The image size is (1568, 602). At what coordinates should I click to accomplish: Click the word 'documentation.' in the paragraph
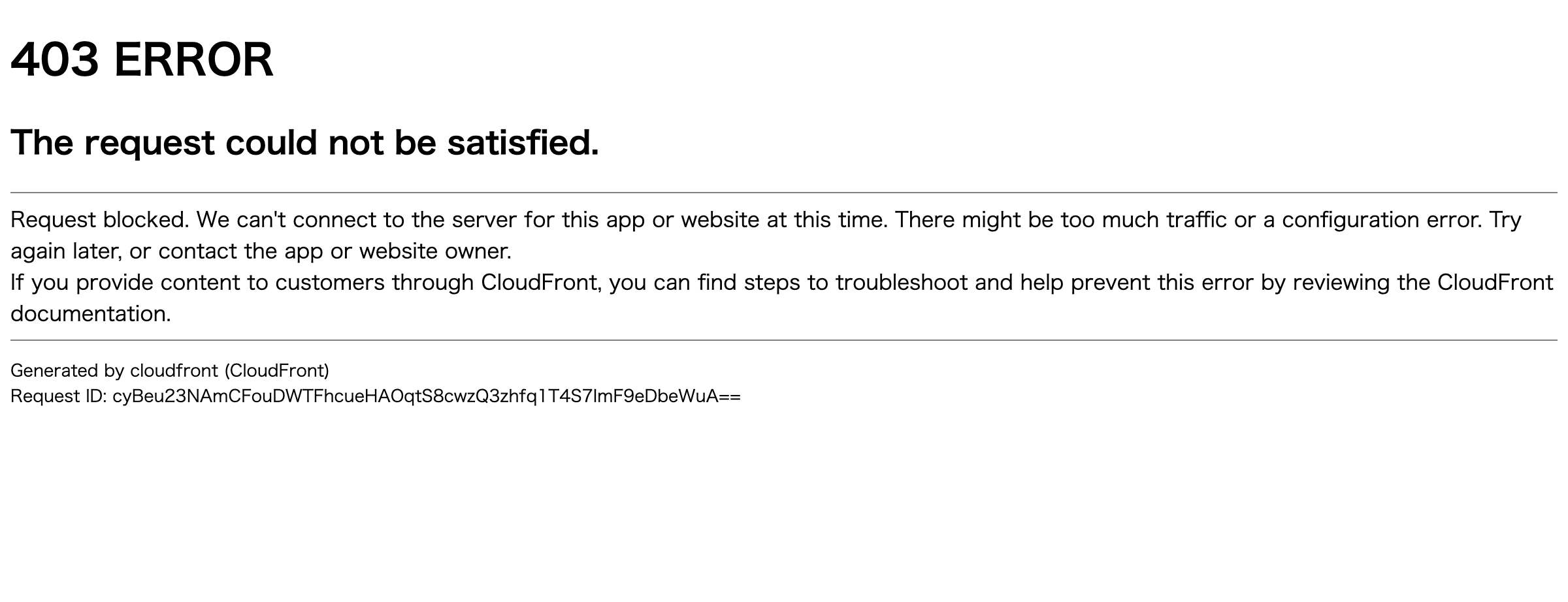(91, 314)
